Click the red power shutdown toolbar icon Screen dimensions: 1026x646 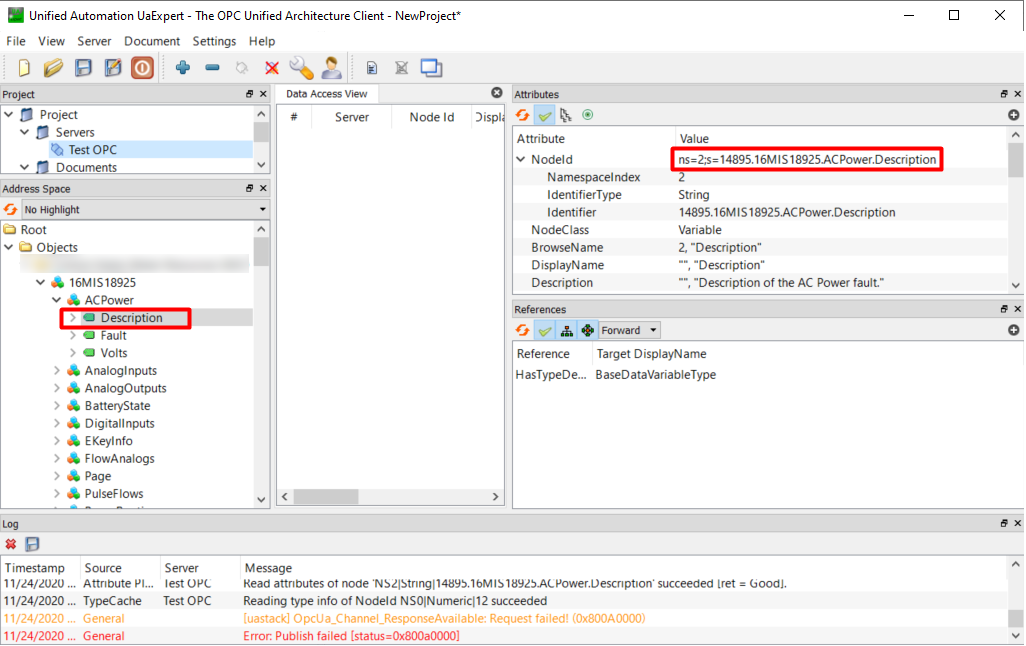point(142,68)
